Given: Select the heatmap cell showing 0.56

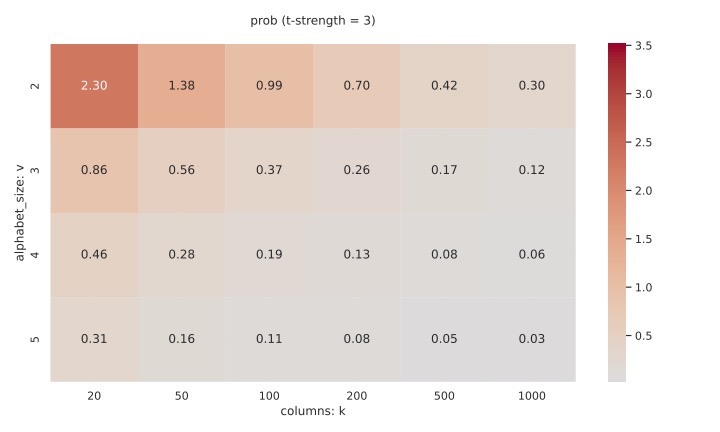Looking at the screenshot, I should pyautogui.click(x=181, y=170).
